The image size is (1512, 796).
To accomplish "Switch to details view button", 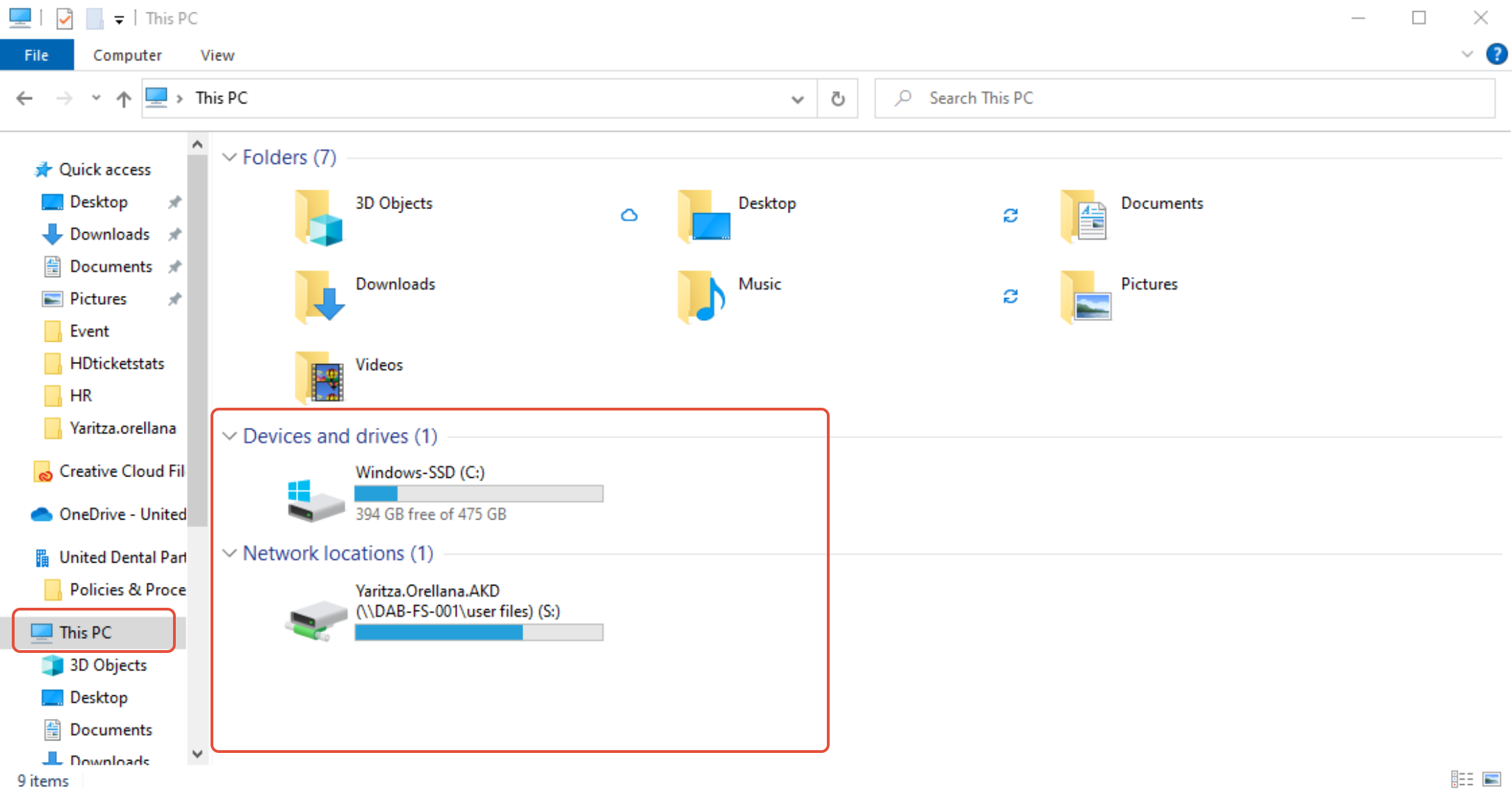I will click(1462, 779).
